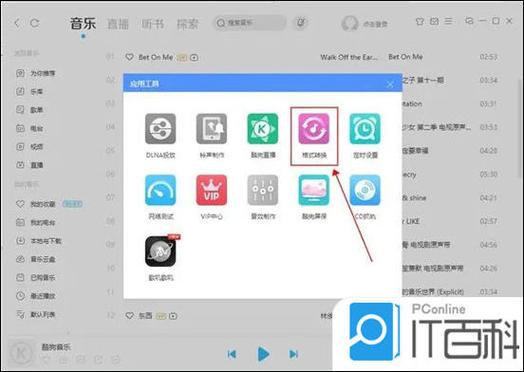The image size is (524, 372).
Task: Open the network speed test tool
Action: pyautogui.click(x=160, y=190)
